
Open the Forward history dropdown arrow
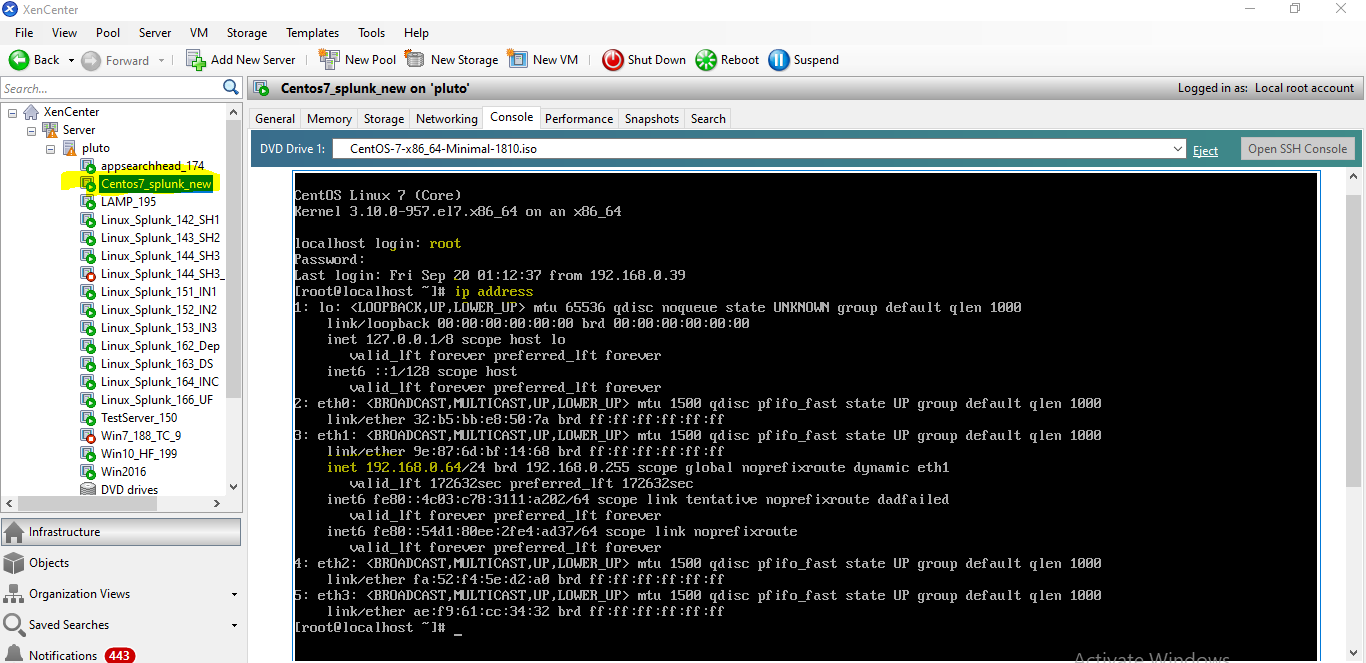tap(161, 60)
